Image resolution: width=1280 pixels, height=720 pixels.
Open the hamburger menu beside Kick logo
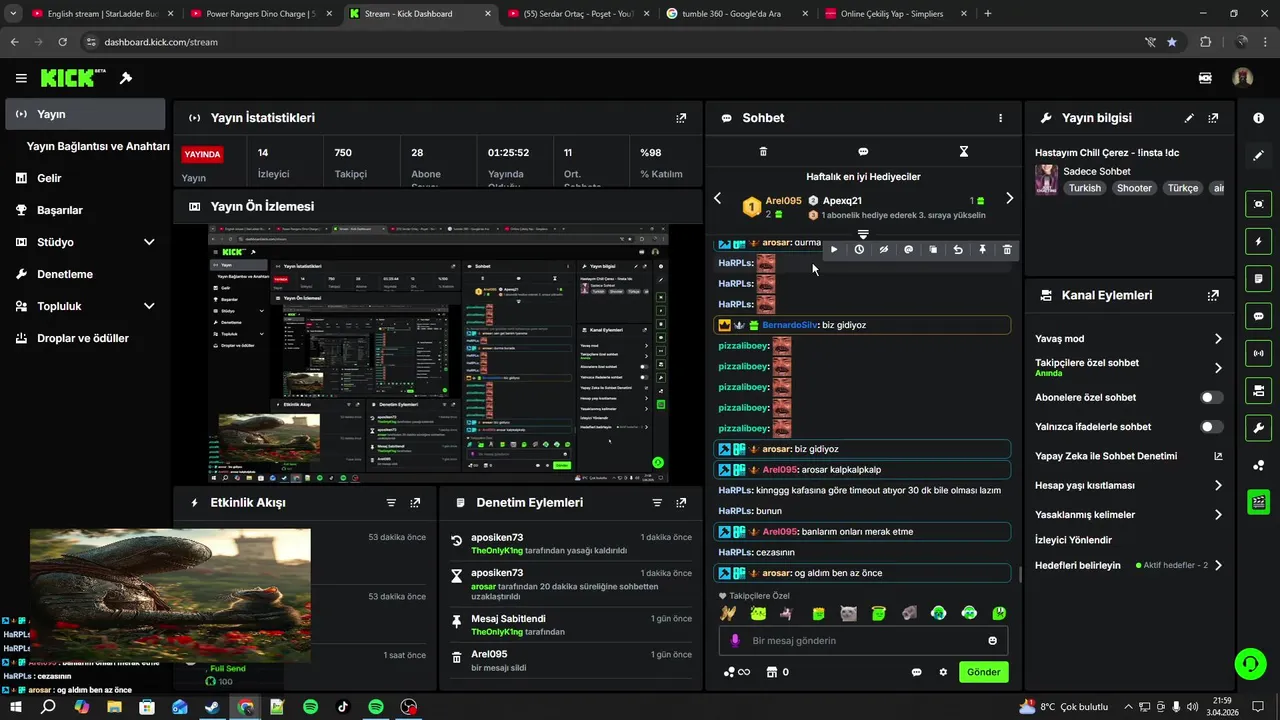21,78
